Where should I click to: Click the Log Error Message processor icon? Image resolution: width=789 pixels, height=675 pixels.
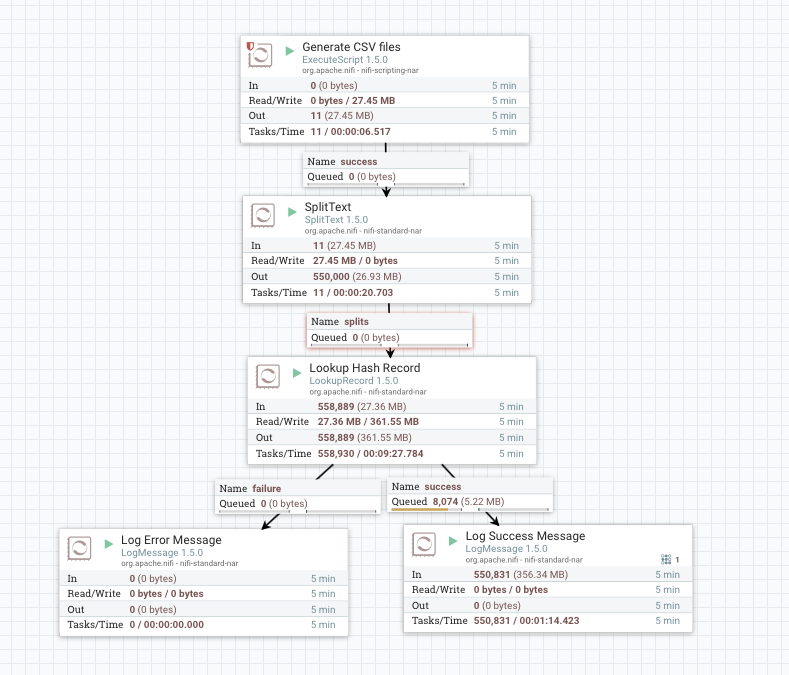click(79, 548)
